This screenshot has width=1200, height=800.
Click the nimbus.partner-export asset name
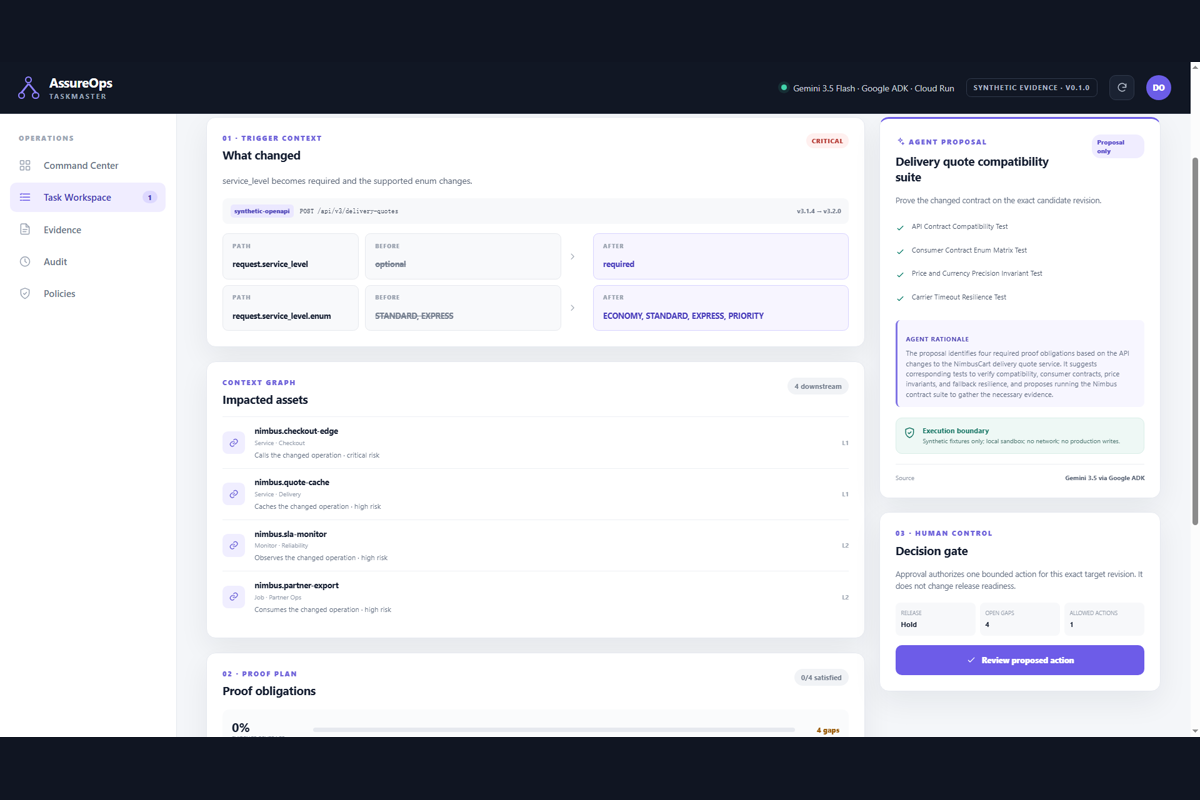[x=296, y=585]
